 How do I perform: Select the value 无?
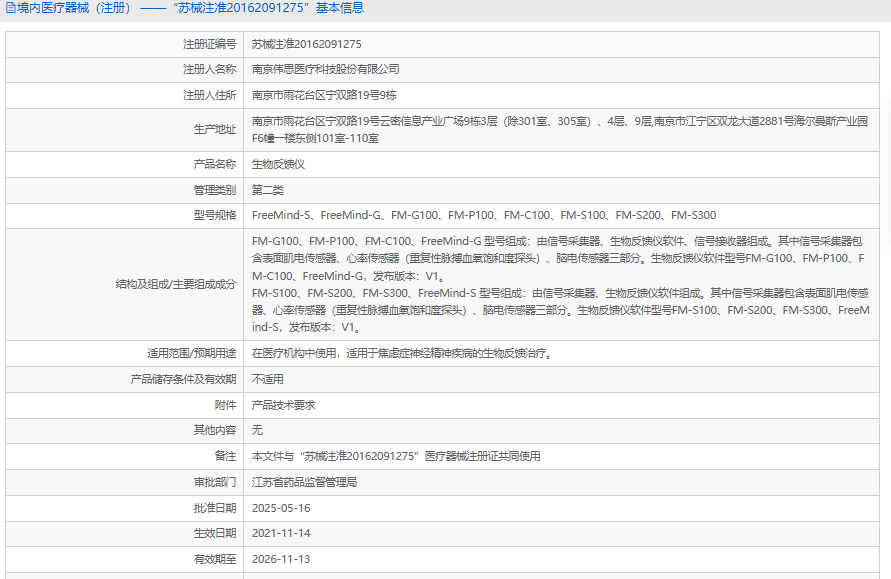pyautogui.click(x=257, y=430)
